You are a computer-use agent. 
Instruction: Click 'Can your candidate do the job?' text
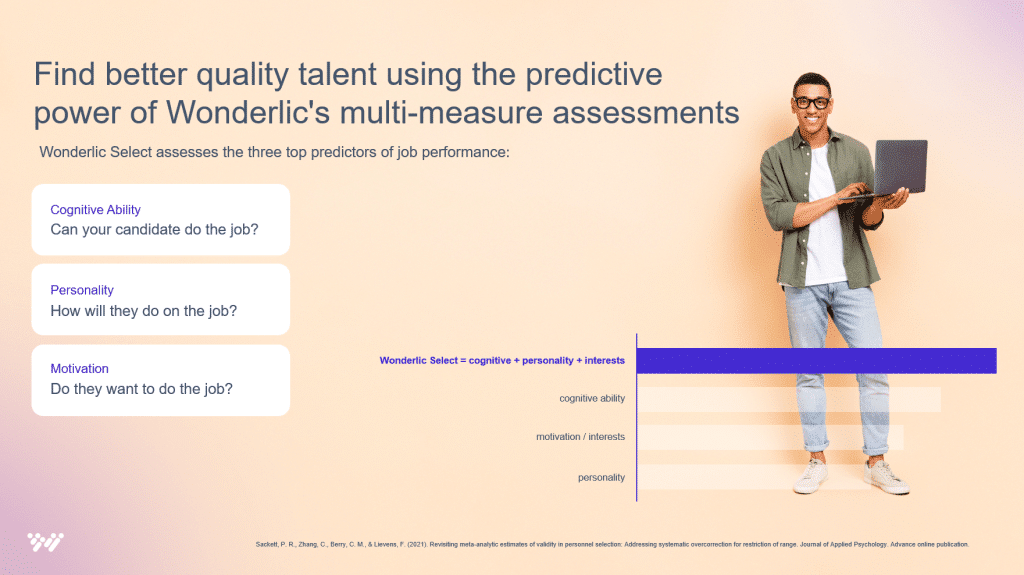click(x=154, y=229)
